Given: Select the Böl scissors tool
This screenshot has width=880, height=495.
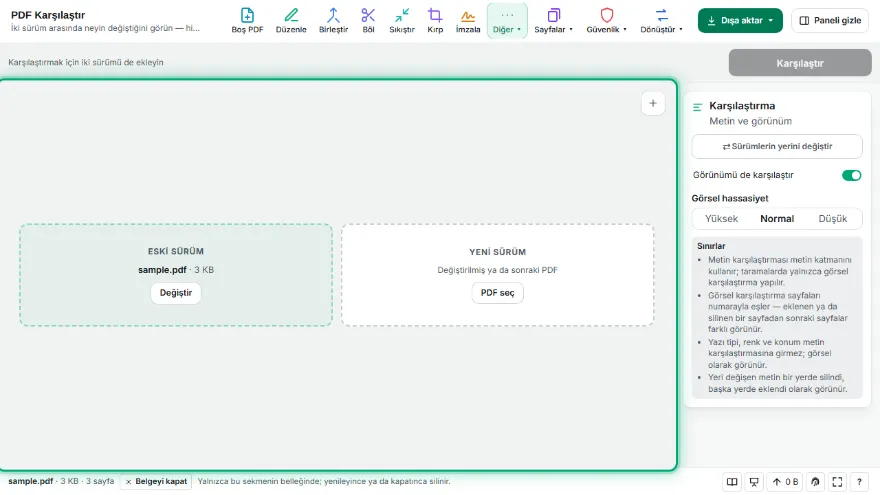Looking at the screenshot, I should point(368,21).
